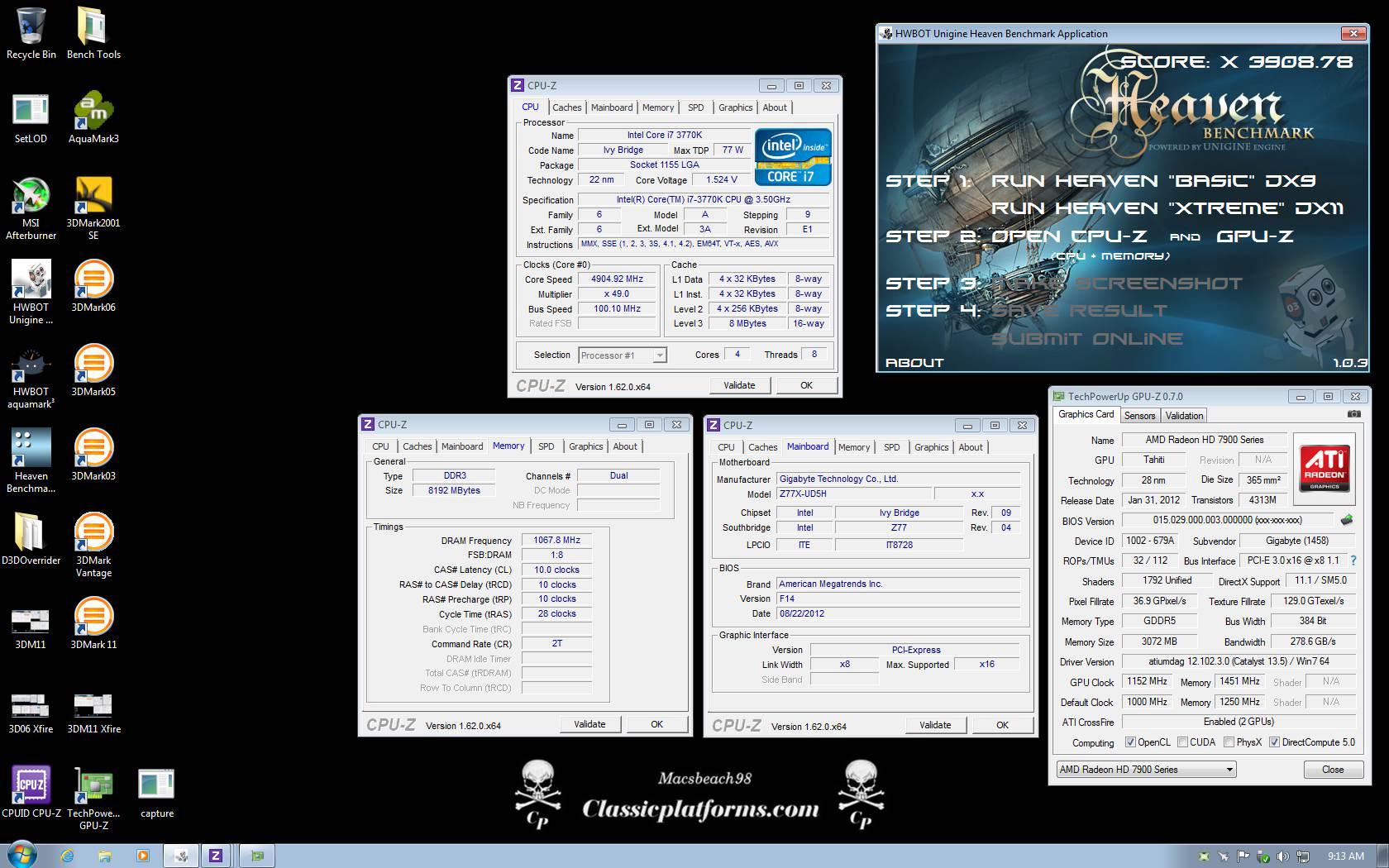This screenshot has width=1389, height=868.
Task: Switch to the Sensors tab in GPU-Z
Action: click(1139, 416)
